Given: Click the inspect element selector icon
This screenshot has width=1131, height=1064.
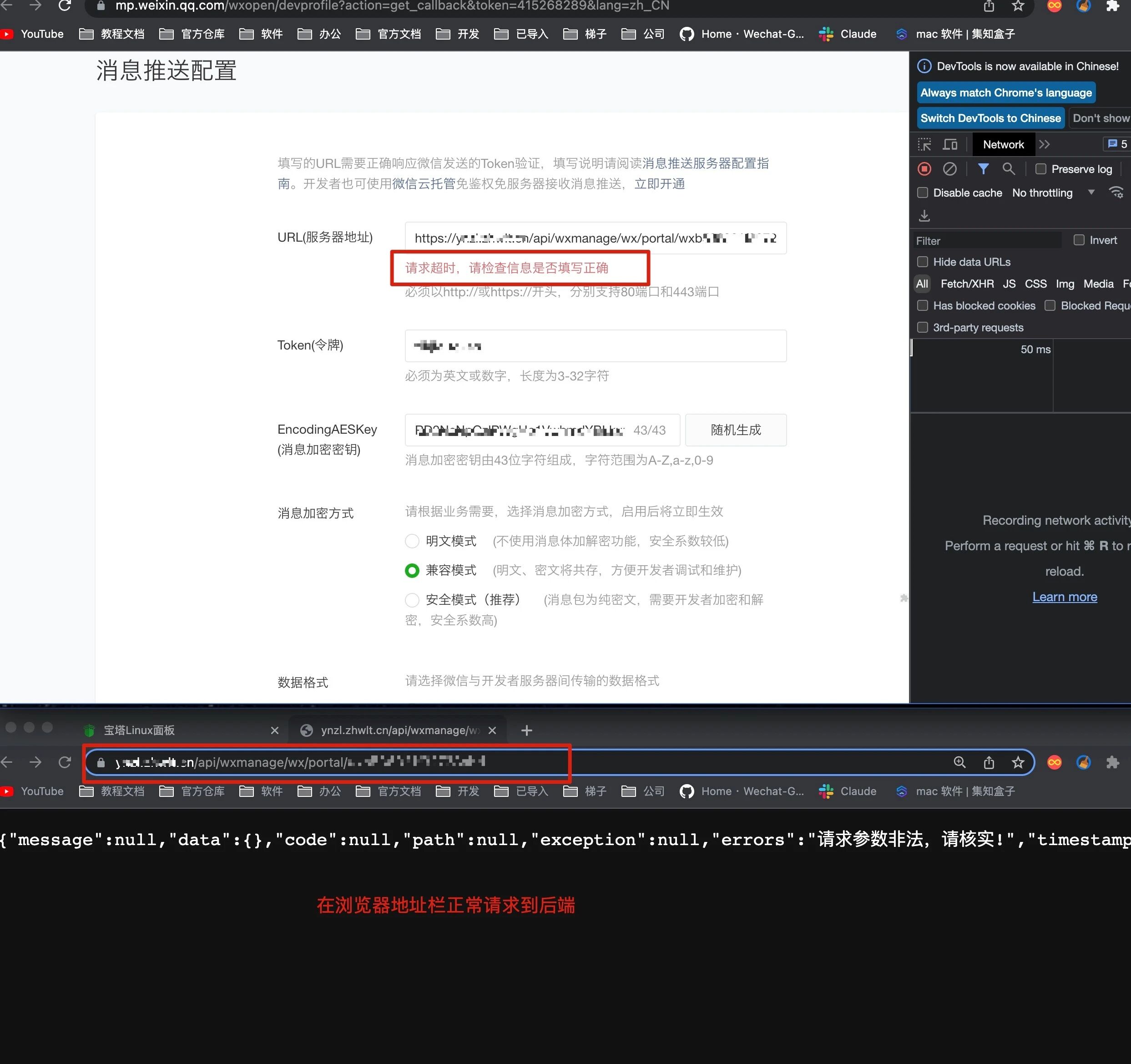Looking at the screenshot, I should [x=924, y=145].
